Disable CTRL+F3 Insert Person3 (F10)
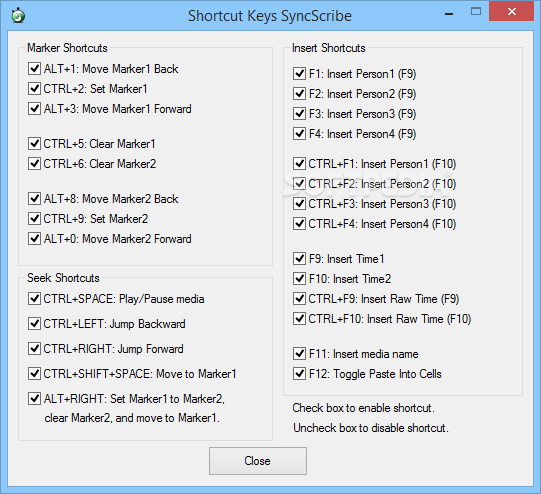541x494 pixels. 299,204
